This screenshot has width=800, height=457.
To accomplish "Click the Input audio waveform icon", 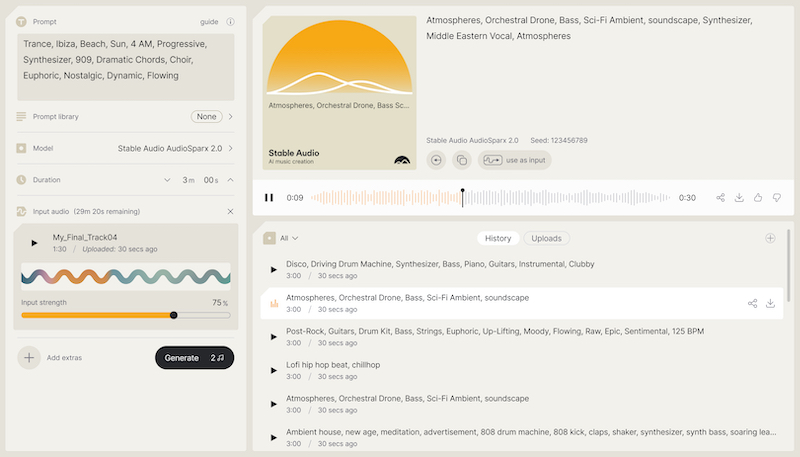I will point(21,211).
